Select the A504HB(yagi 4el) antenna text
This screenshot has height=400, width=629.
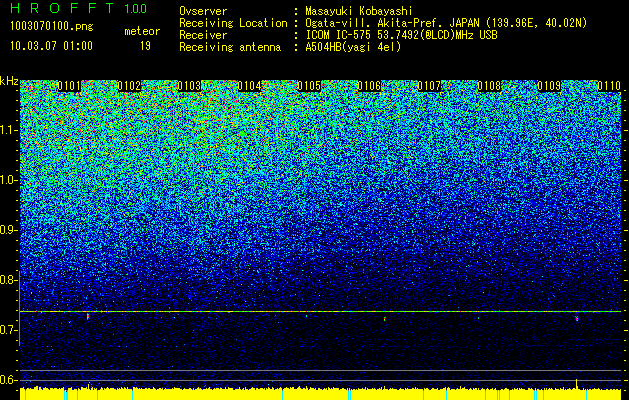click(x=353, y=47)
